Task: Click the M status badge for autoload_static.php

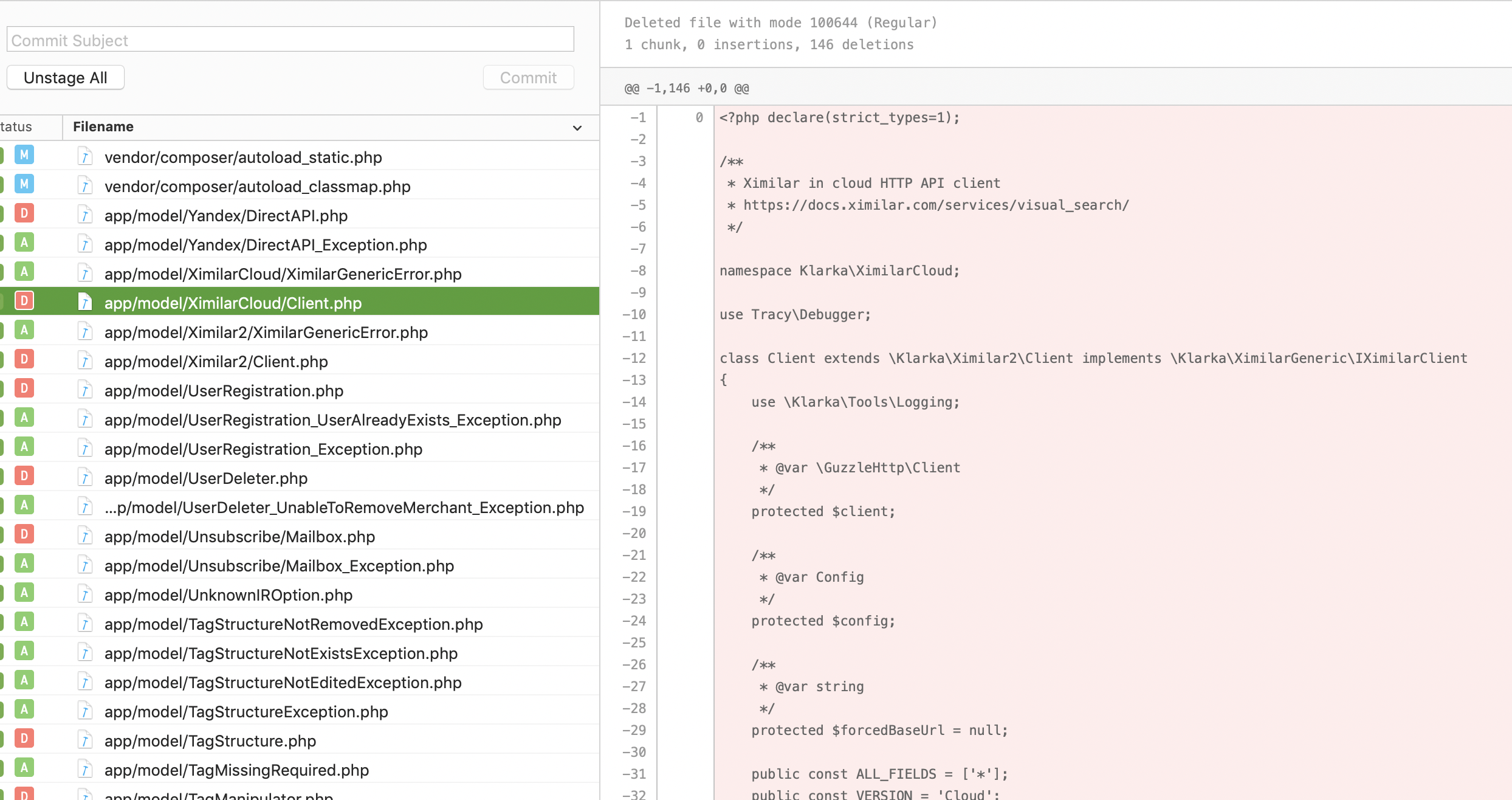Action: point(24,155)
